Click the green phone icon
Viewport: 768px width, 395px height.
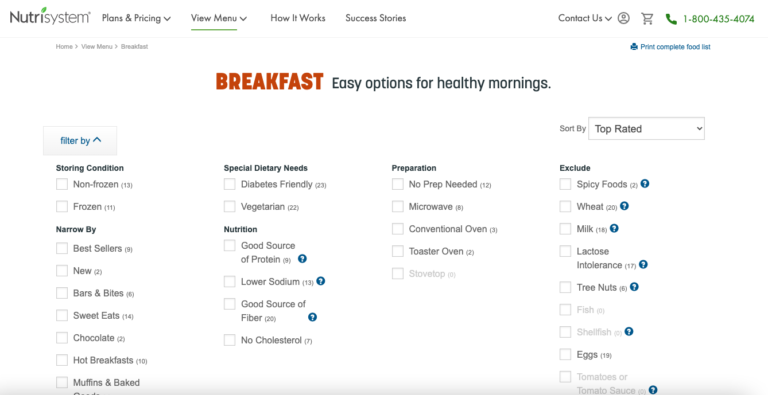(x=671, y=19)
